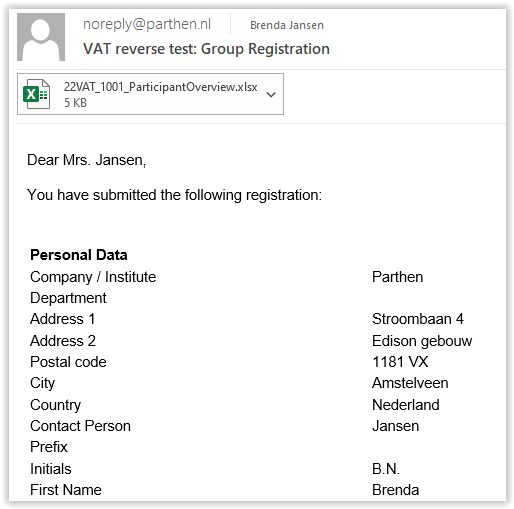
Task: Click the city value Amstelveen
Action: [410, 383]
